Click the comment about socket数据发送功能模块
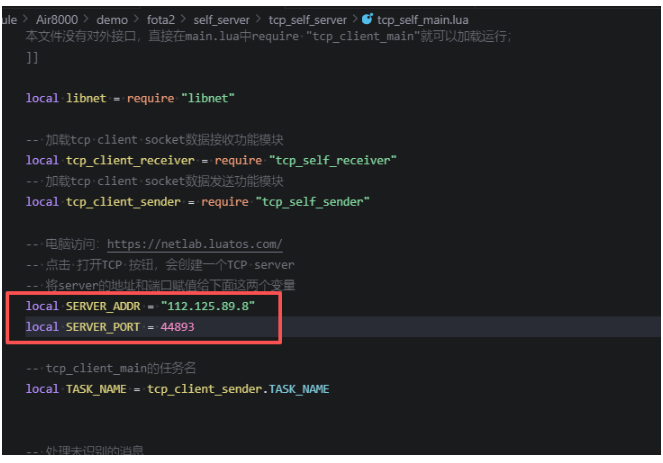This screenshot has width=663, height=463. click(154, 181)
